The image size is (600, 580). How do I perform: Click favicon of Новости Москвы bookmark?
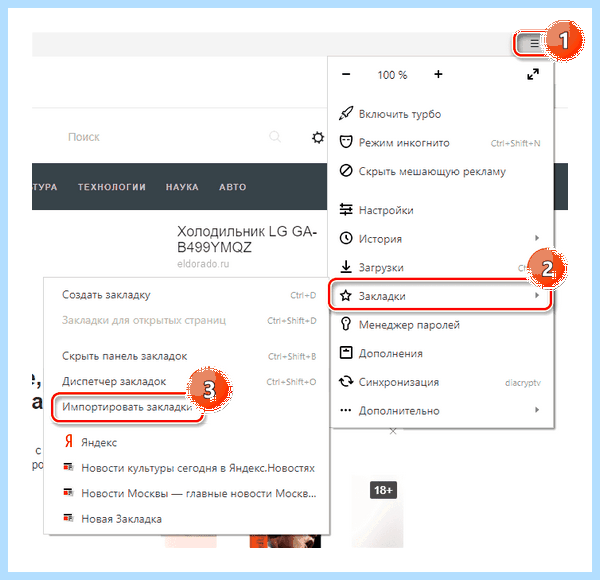(68, 492)
